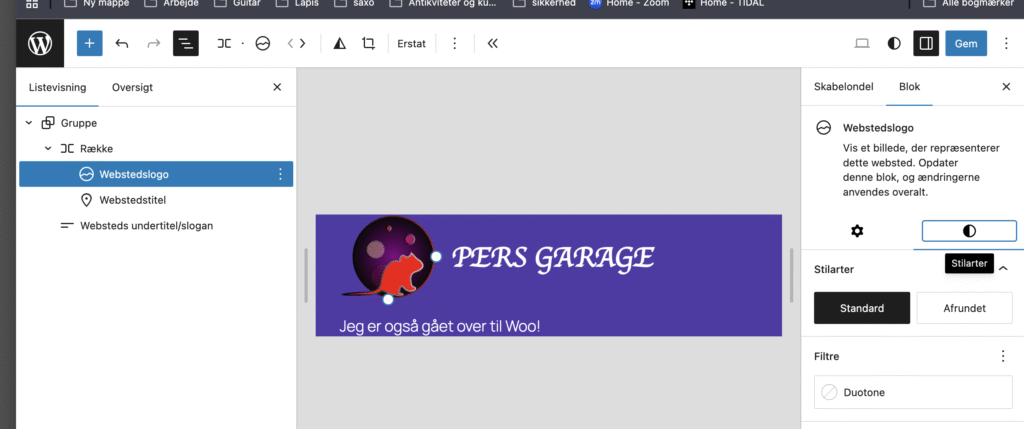Screen dimensions: 1024x429
Task: Click the Gem save button
Action: click(966, 43)
